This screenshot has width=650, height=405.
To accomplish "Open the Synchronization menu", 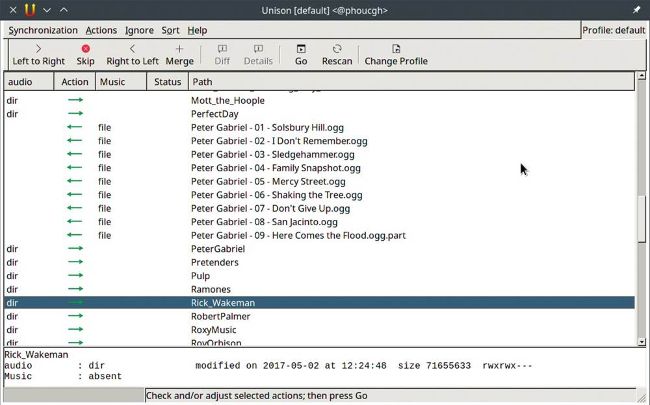I will (x=42, y=30).
